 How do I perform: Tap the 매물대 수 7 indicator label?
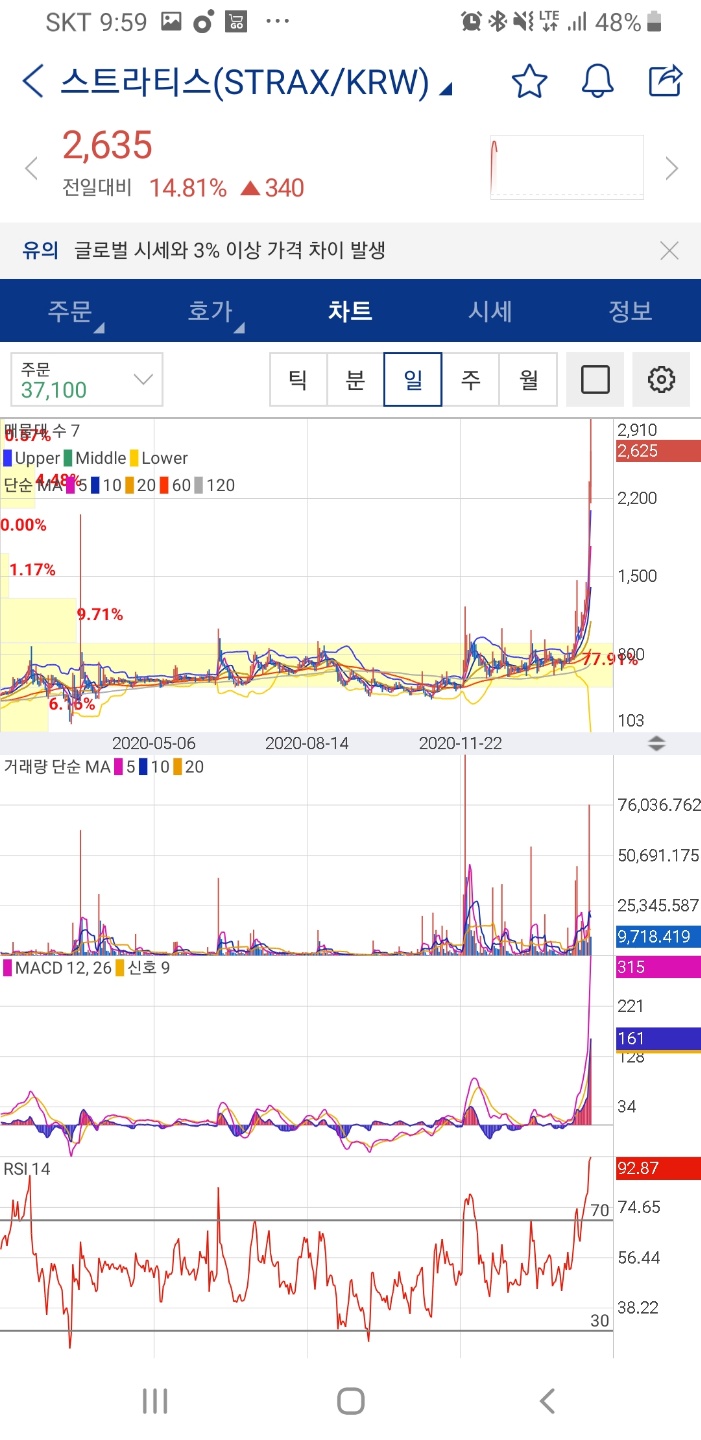click(x=42, y=431)
